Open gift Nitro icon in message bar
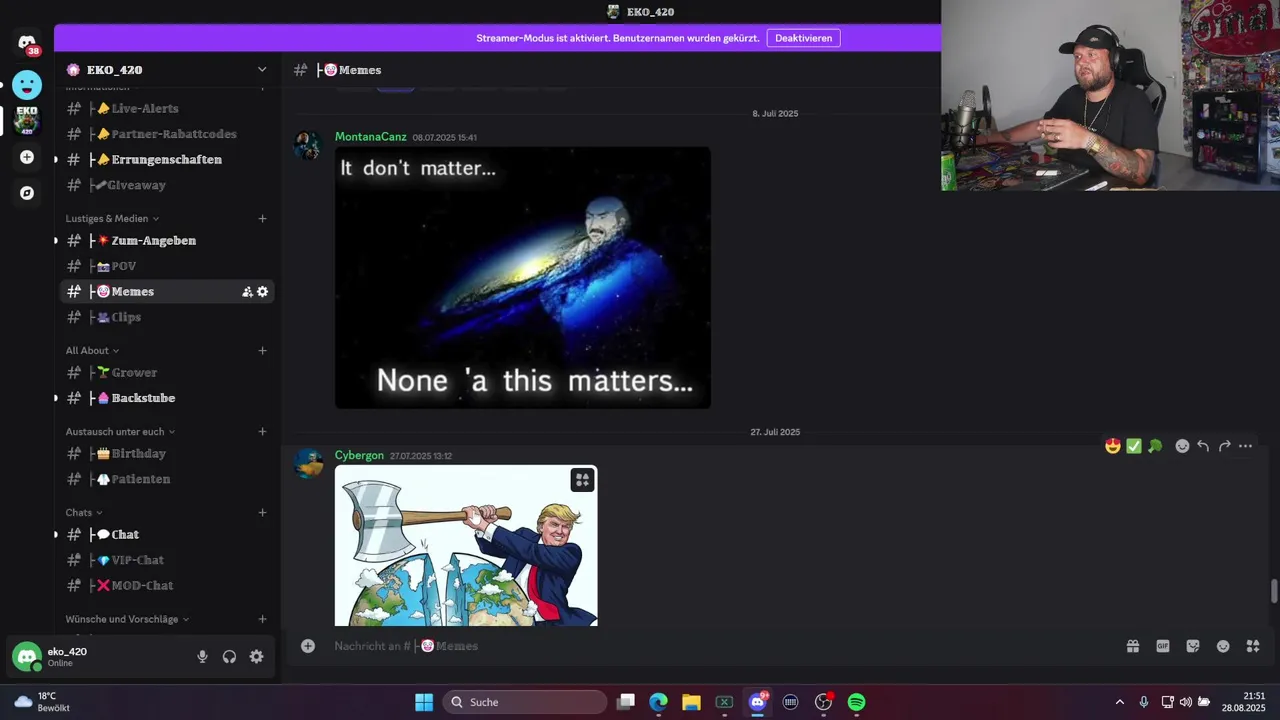The height and width of the screenshot is (720, 1280). coord(1133,646)
